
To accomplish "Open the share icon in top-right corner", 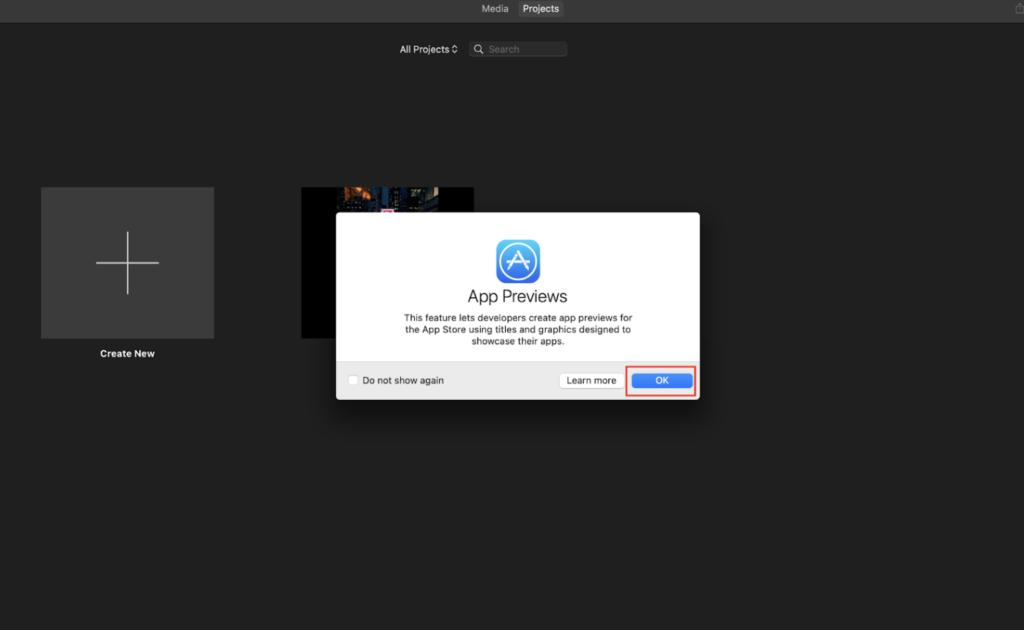I will tap(1018, 9).
